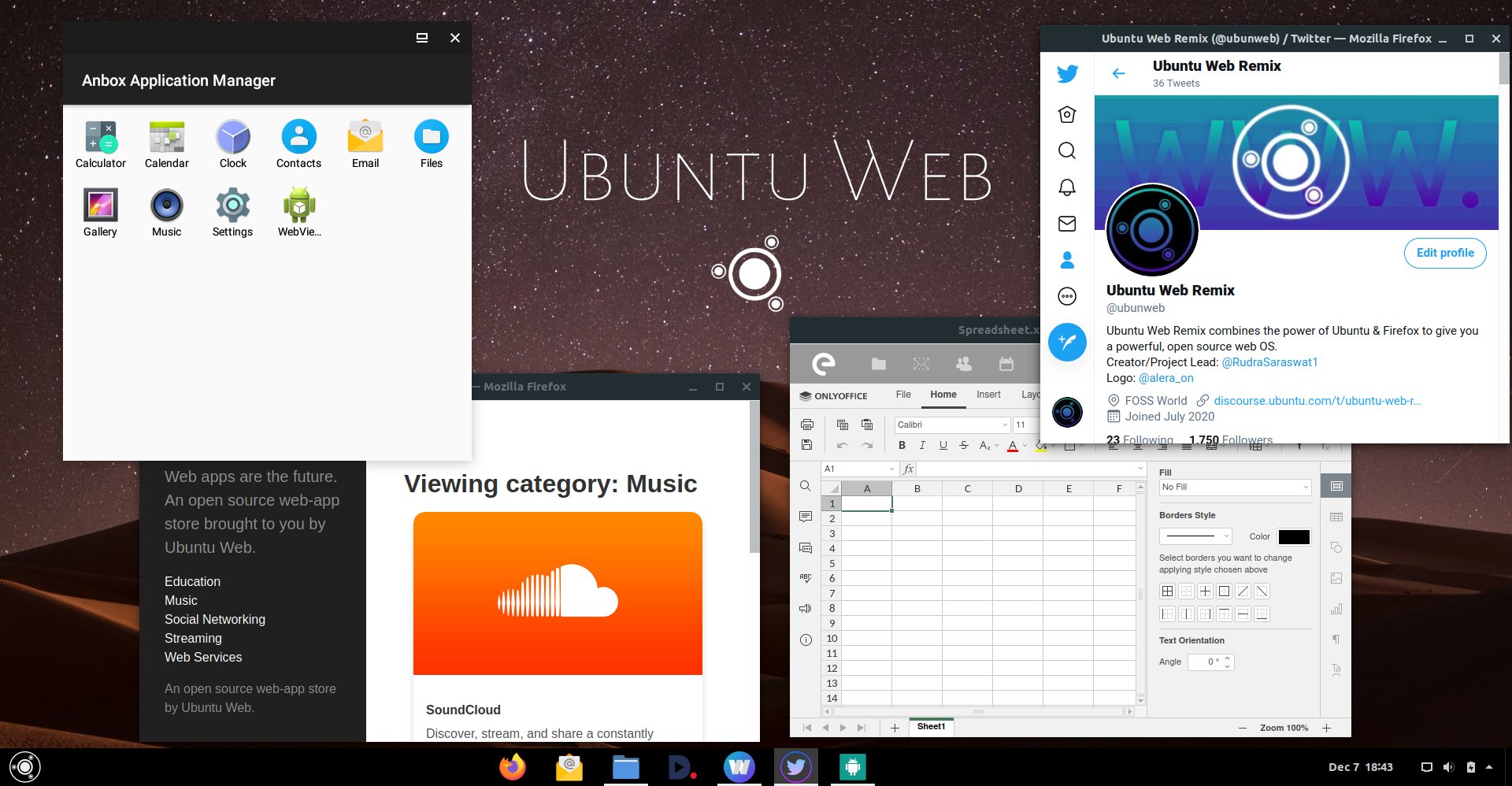Open Twitter Messages envelope icon
1512x786 pixels.
click(x=1067, y=224)
